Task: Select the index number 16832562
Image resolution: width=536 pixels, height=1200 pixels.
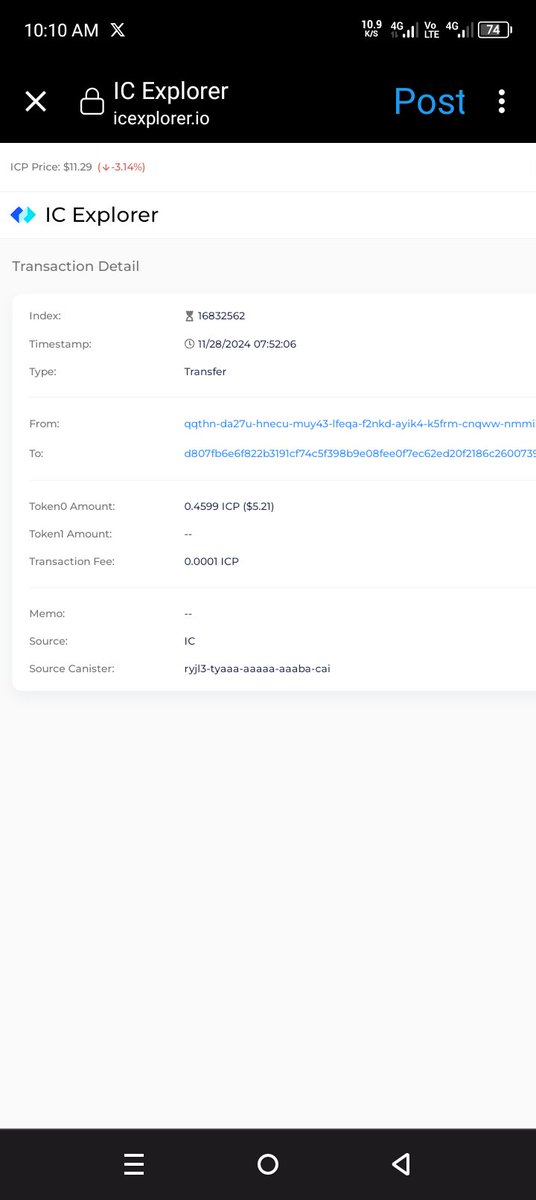Action: (x=221, y=316)
